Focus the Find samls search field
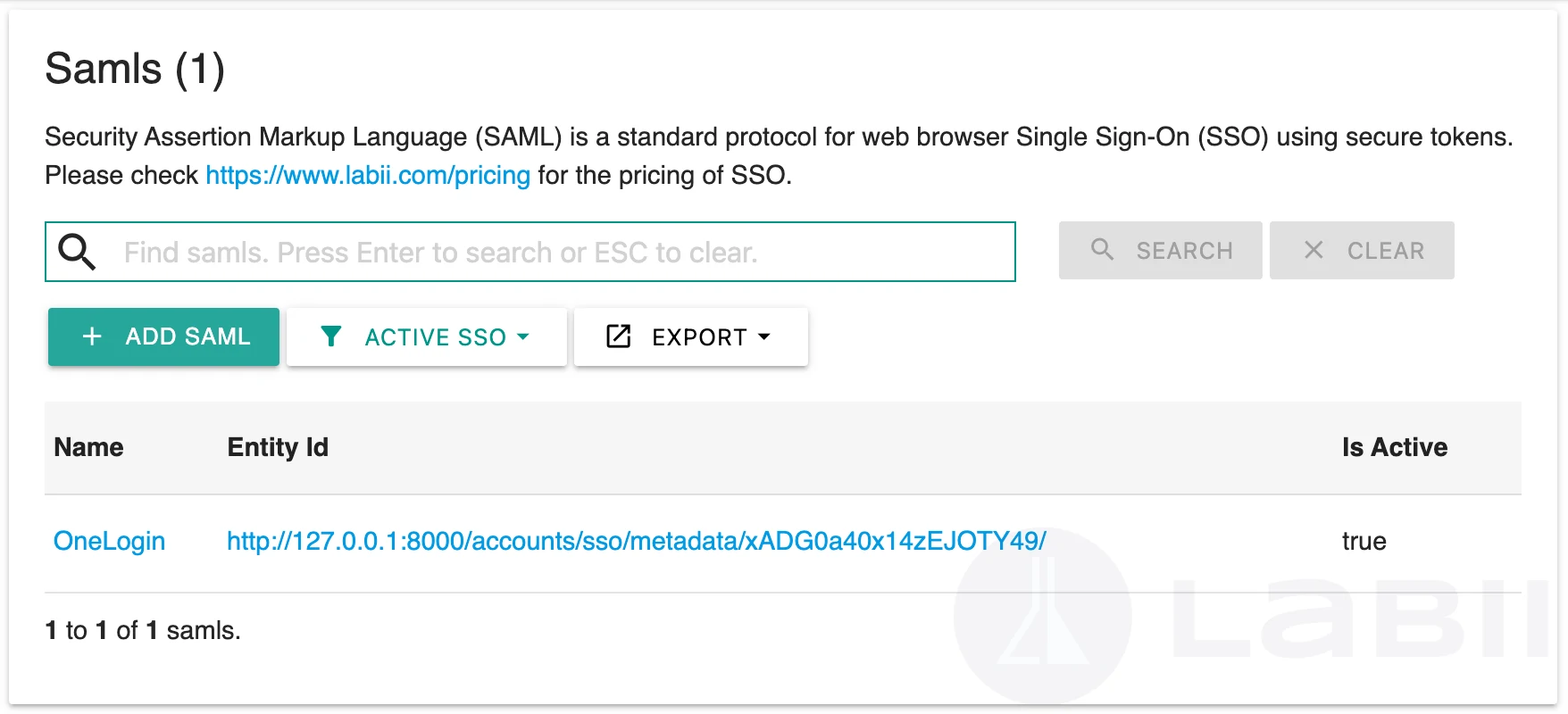This screenshot has width=1568, height=714. (530, 252)
